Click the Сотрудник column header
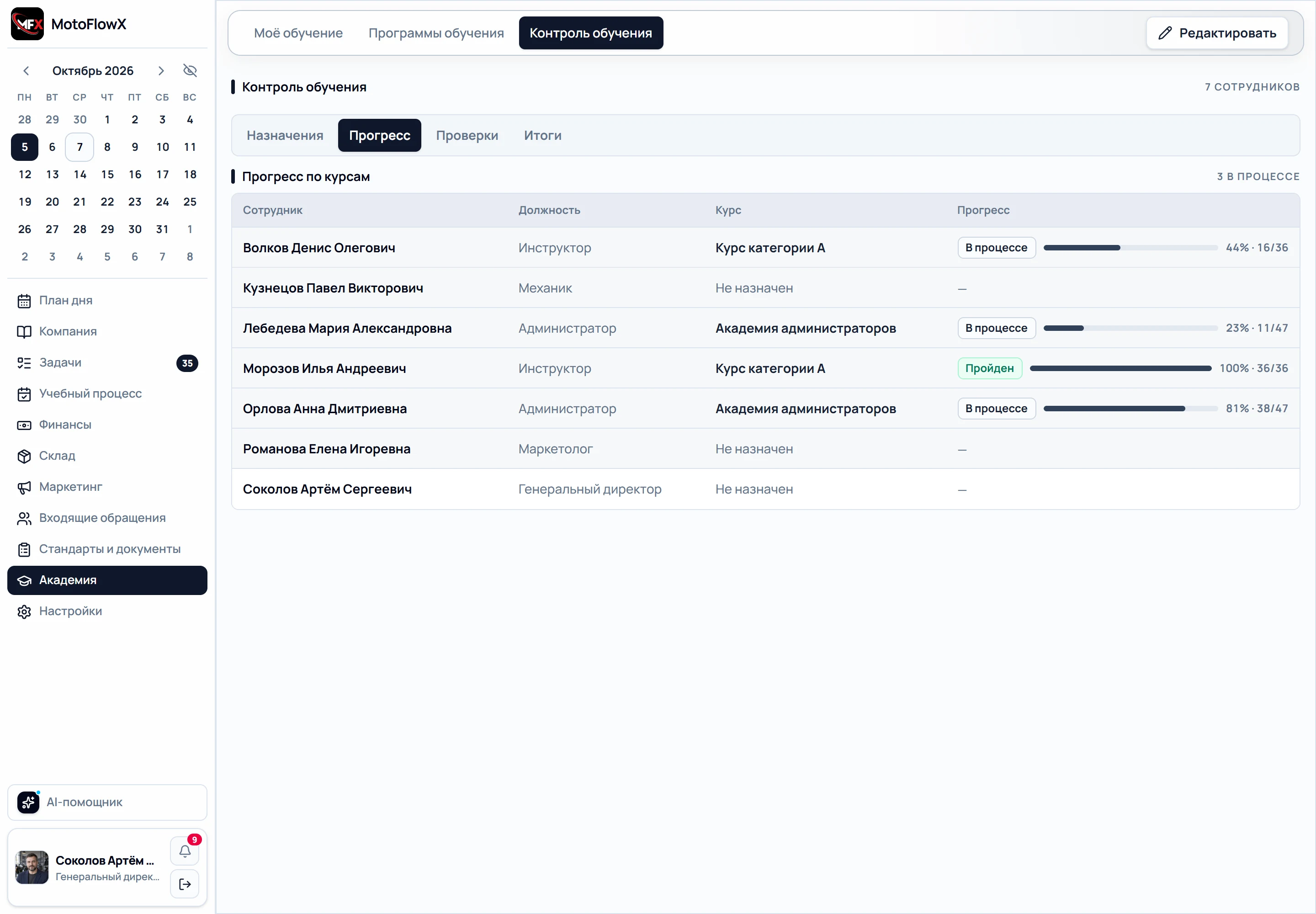Screen dimensions: 1316x914 [273, 210]
